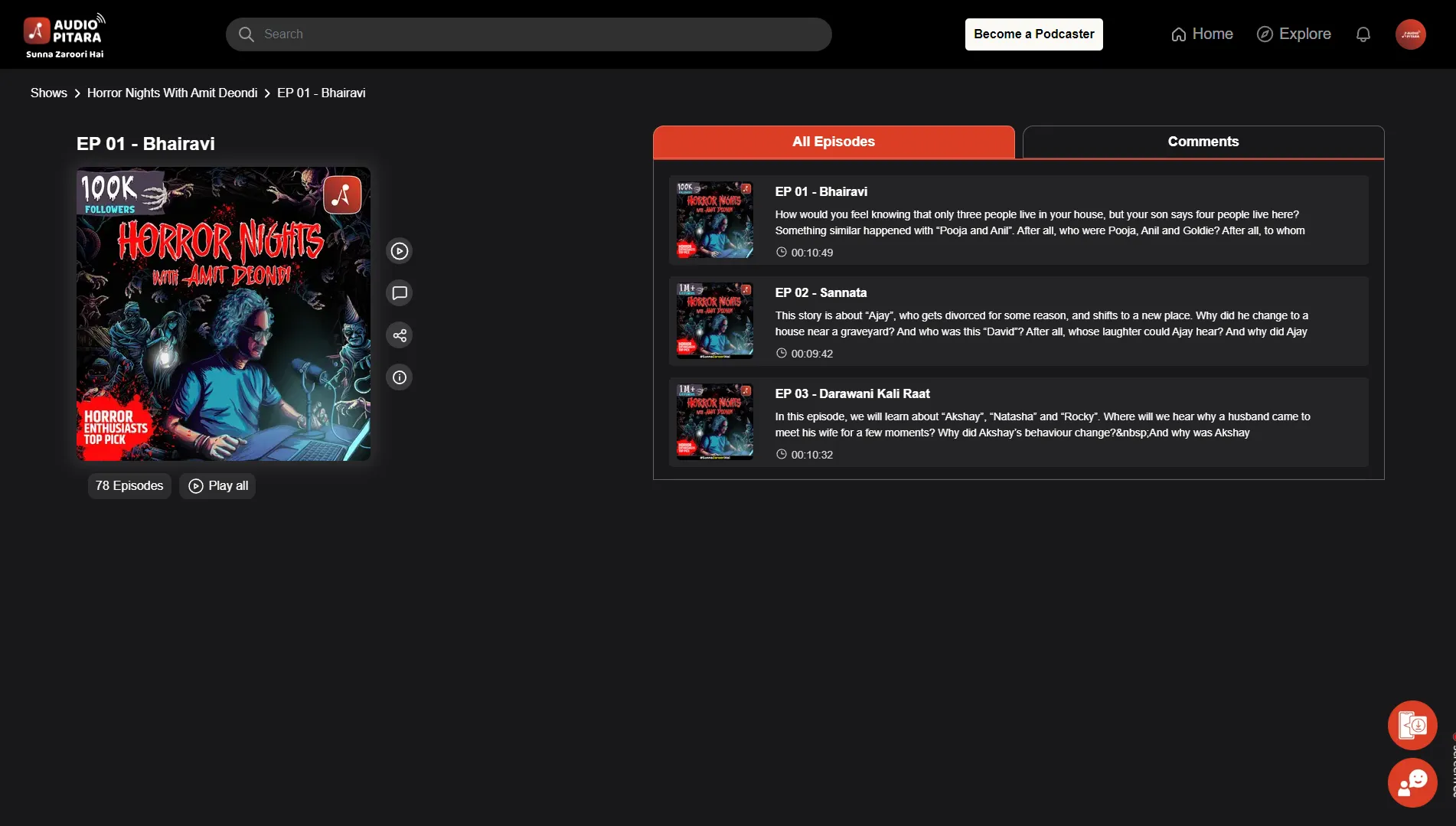Click EP 02 description about Ajay
Screen dimensions: 1456x826
click(x=1042, y=324)
